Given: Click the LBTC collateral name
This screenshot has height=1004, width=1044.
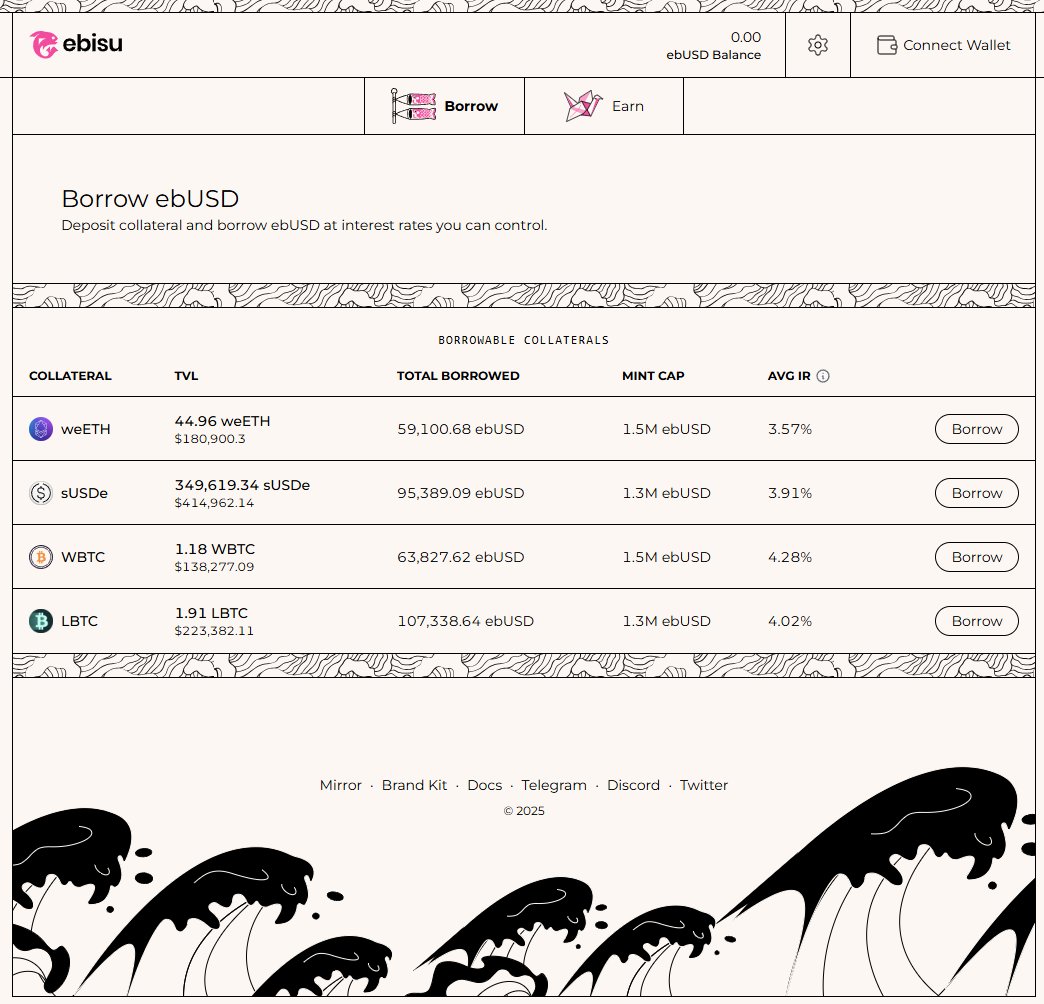Looking at the screenshot, I should [x=79, y=621].
